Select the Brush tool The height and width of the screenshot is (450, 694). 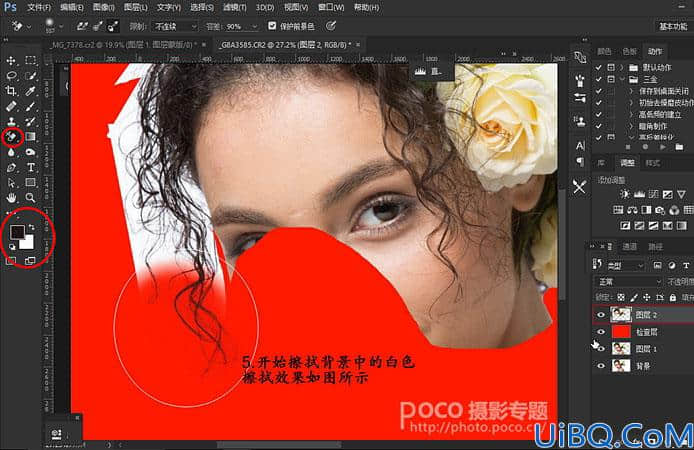31,106
